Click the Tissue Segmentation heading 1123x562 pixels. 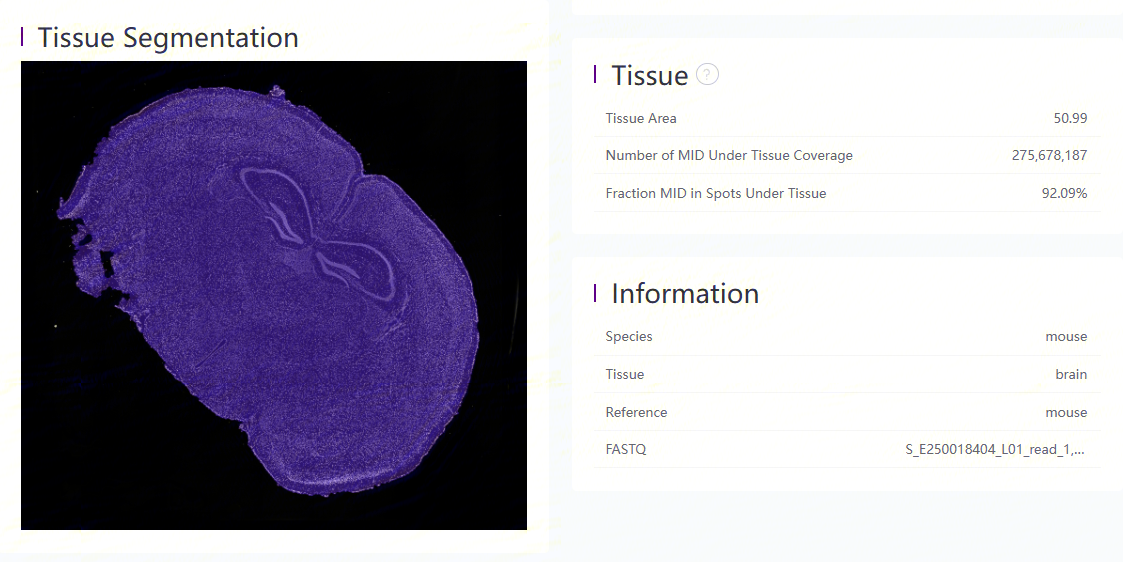[x=168, y=37]
